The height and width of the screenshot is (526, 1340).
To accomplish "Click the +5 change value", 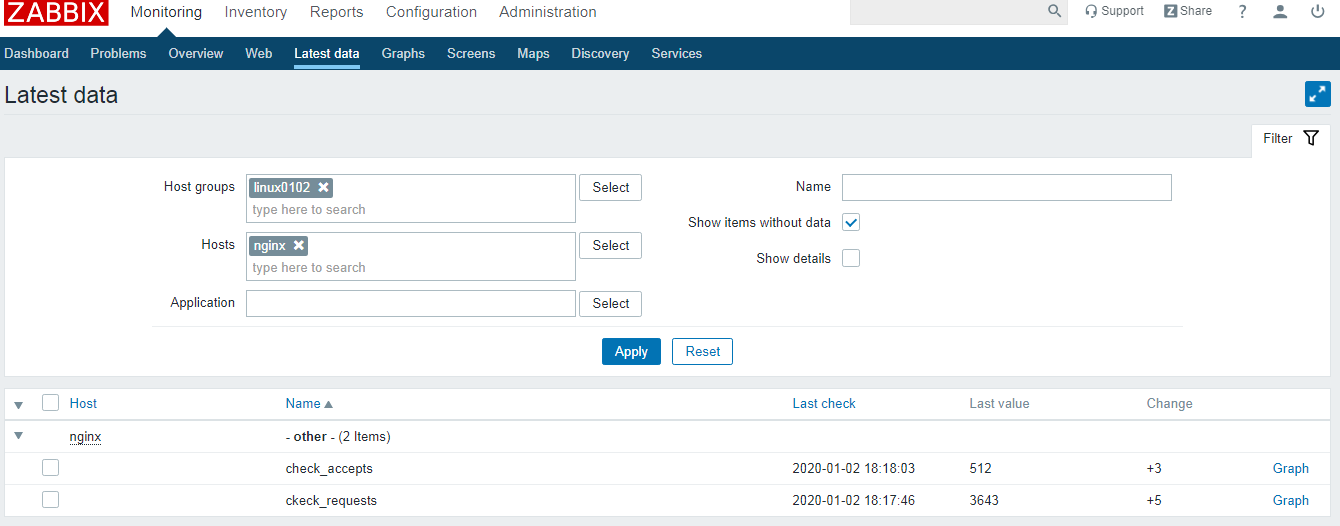I will pos(1154,500).
